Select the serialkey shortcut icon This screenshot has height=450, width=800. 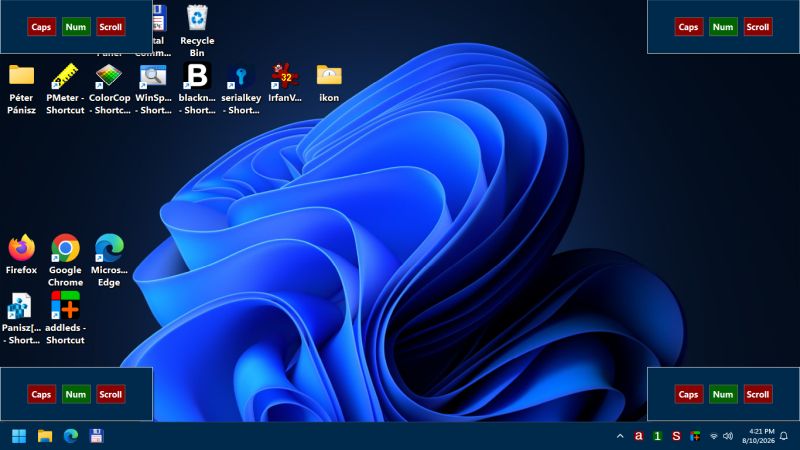coord(241,88)
